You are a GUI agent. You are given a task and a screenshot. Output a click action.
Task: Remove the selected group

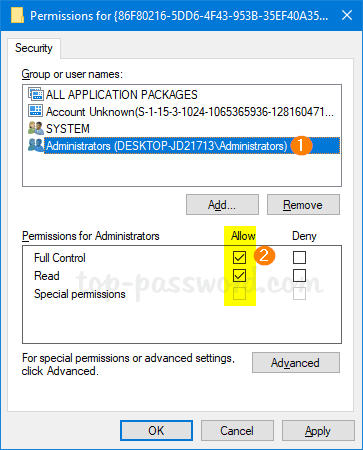coord(303,205)
